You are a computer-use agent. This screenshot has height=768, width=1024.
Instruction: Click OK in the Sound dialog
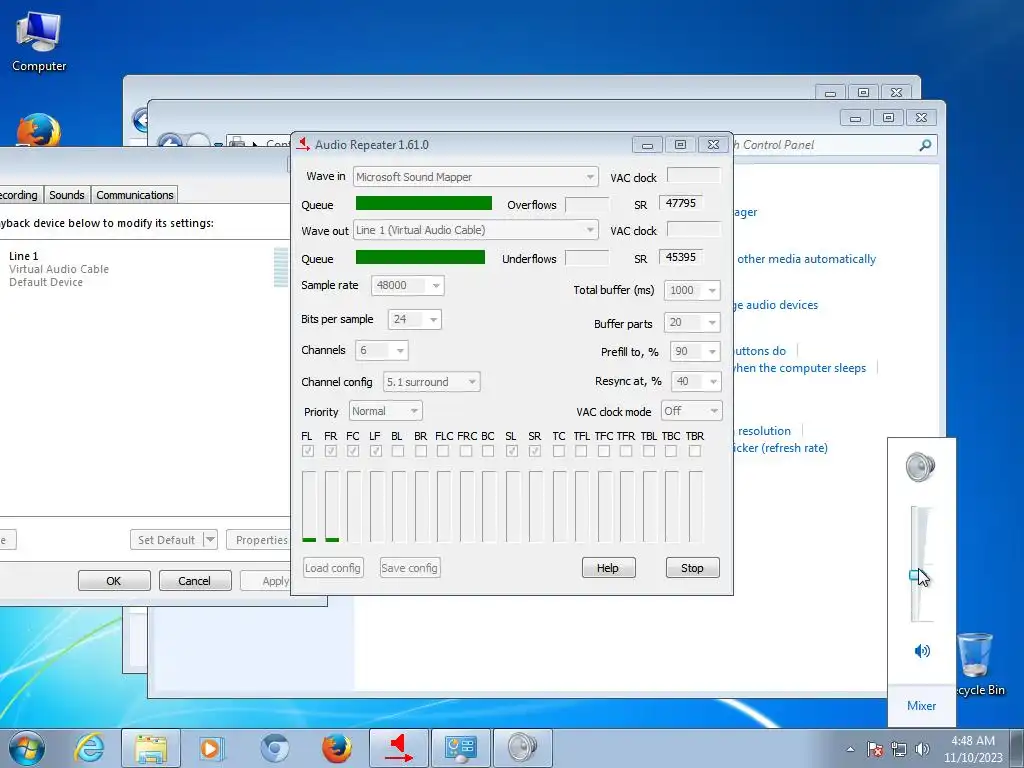[114, 581]
